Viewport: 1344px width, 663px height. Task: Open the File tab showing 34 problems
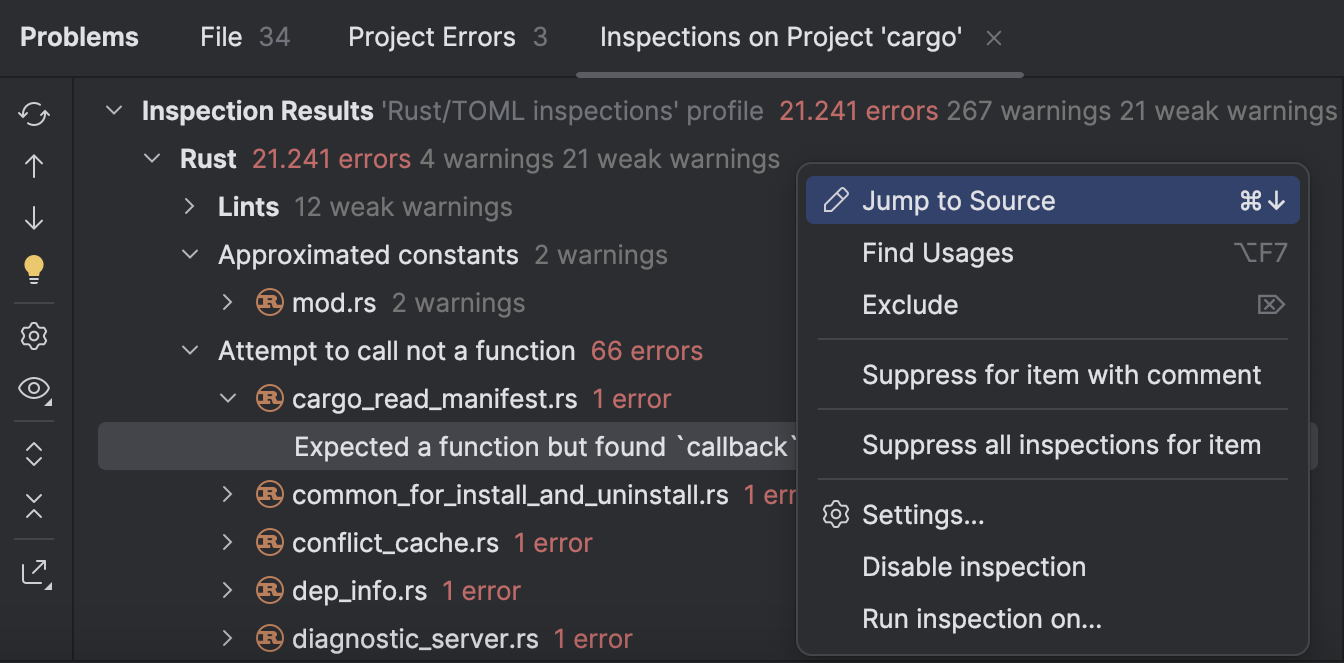222,37
